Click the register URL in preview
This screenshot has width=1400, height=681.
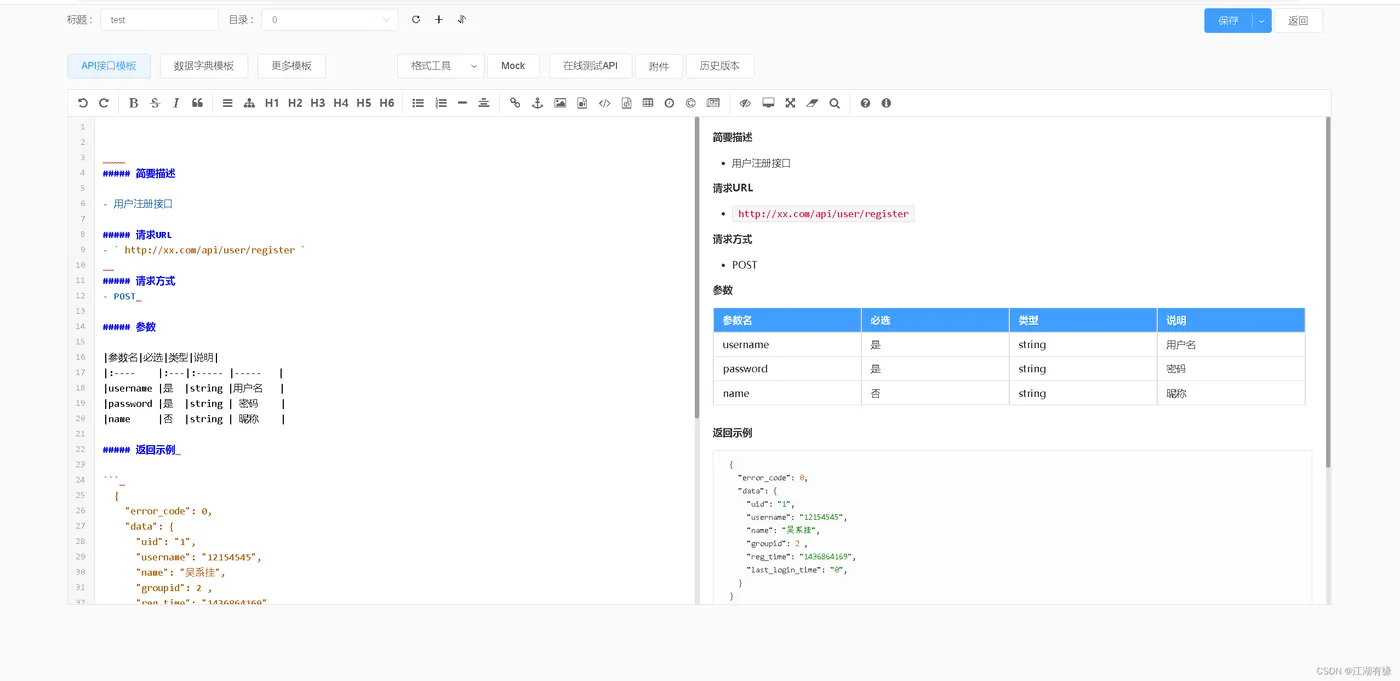[823, 214]
